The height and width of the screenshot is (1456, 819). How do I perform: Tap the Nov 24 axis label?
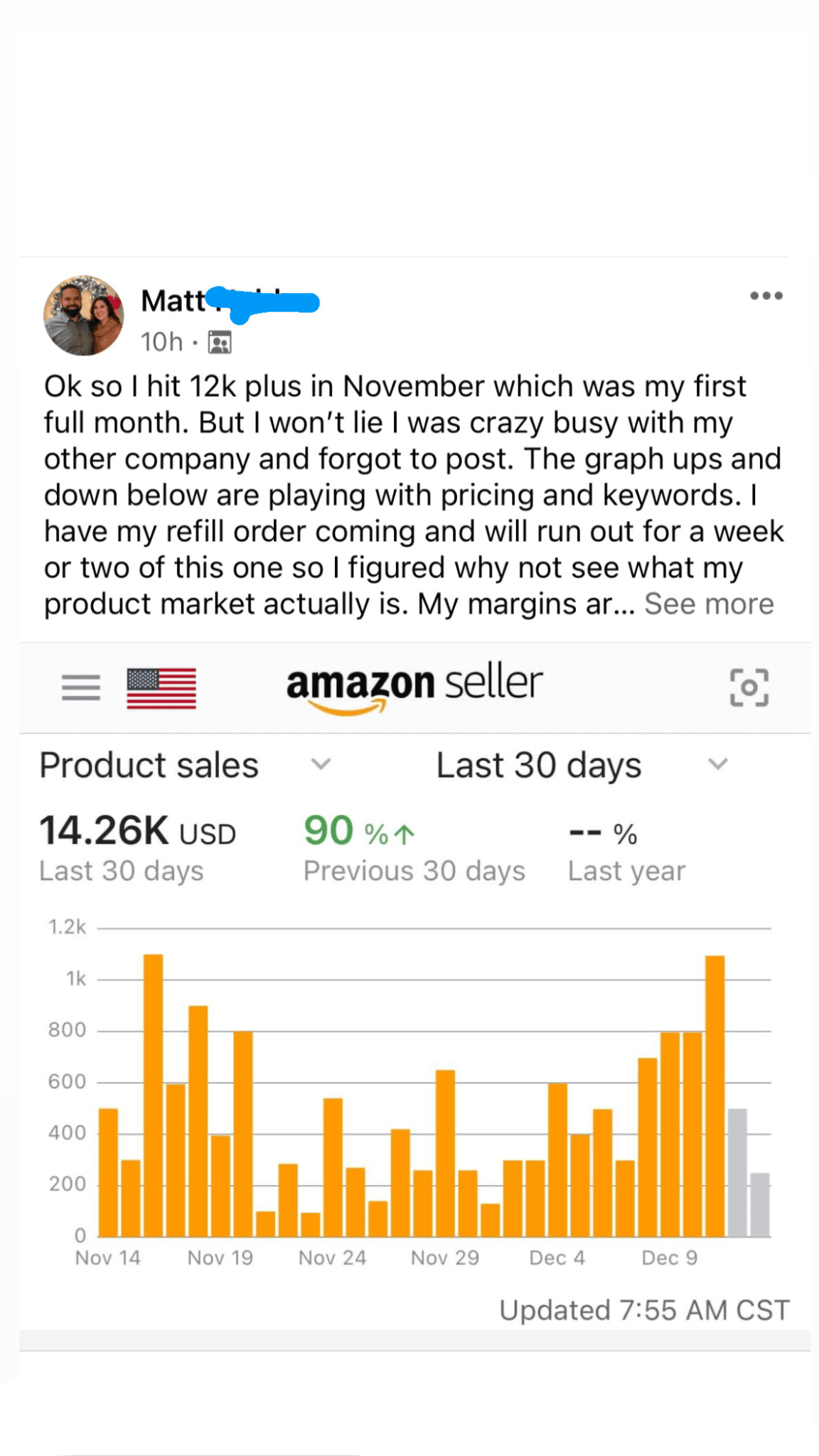point(332,1258)
